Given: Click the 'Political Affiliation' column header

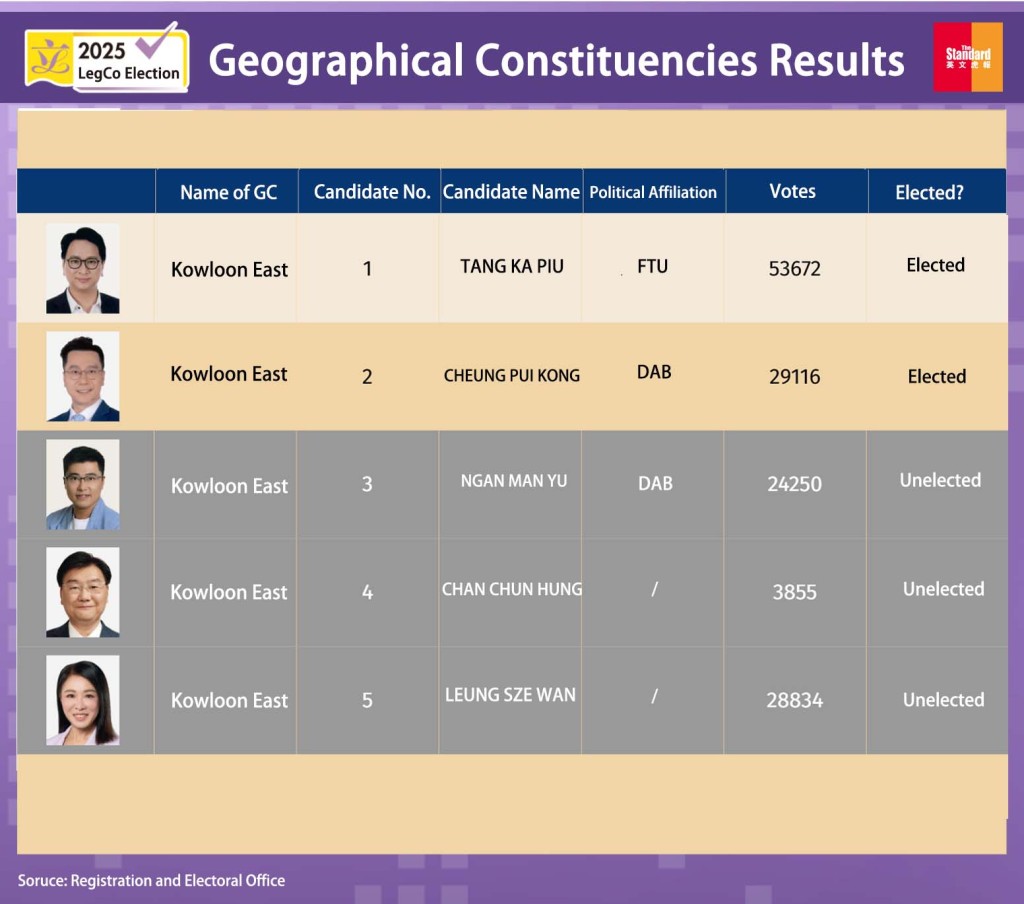Looking at the screenshot, I should (x=653, y=192).
